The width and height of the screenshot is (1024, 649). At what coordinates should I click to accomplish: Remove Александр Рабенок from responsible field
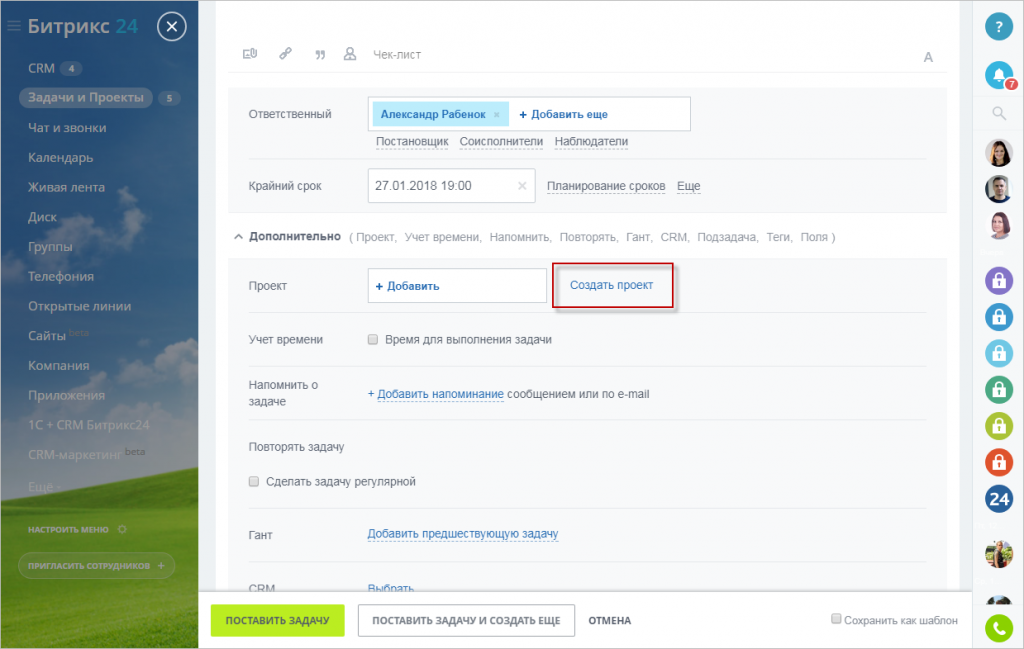click(x=496, y=114)
